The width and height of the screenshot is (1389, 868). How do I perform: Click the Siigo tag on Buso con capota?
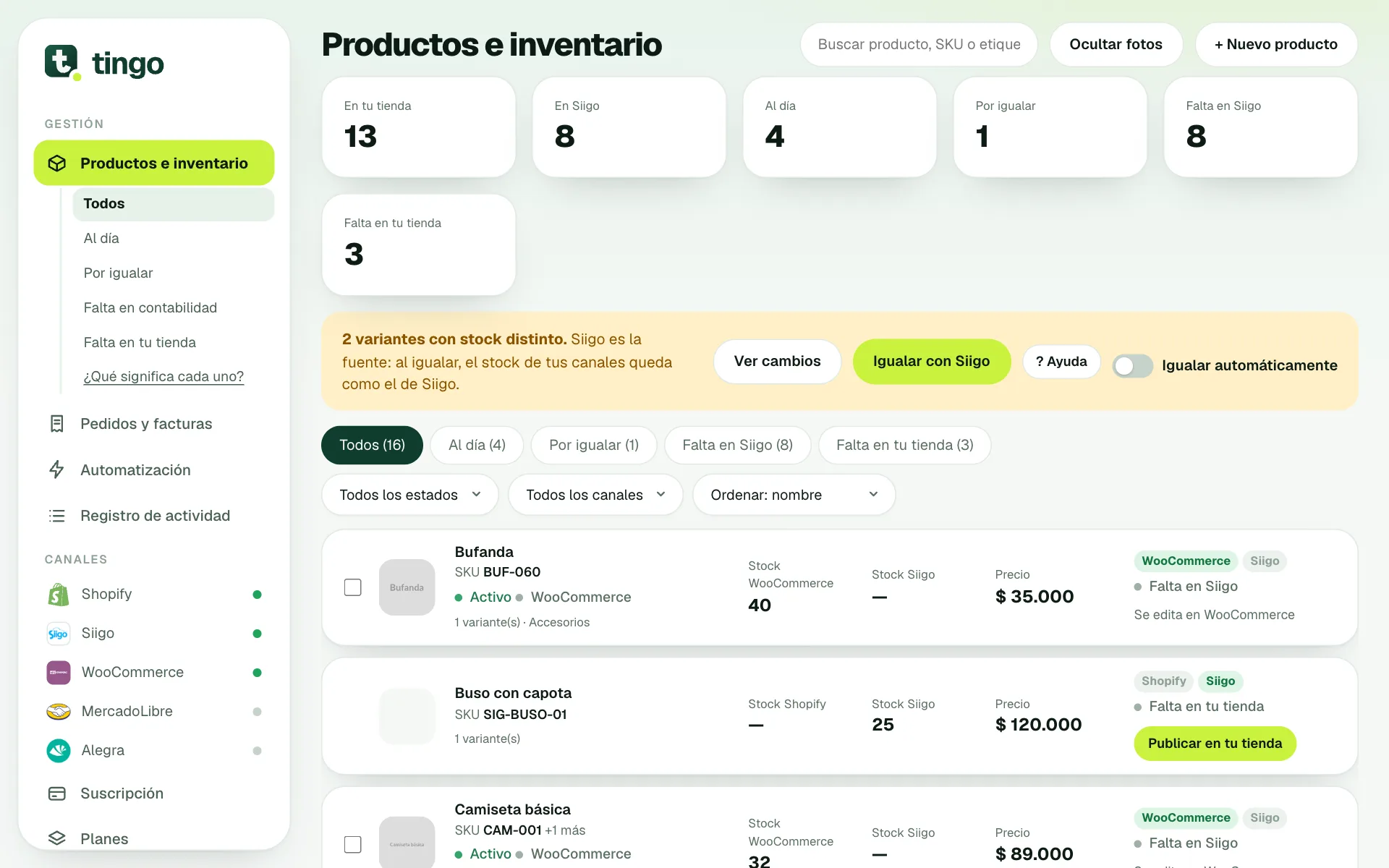coord(1220,681)
